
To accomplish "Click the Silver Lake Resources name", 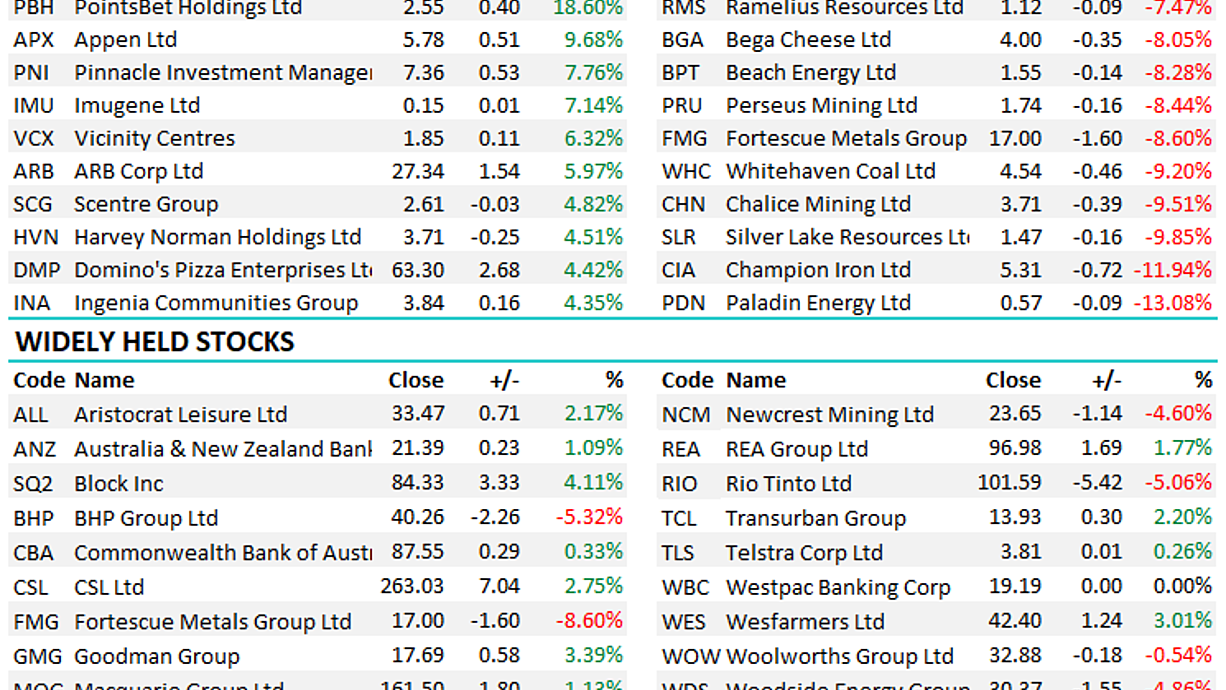I will point(848,238).
